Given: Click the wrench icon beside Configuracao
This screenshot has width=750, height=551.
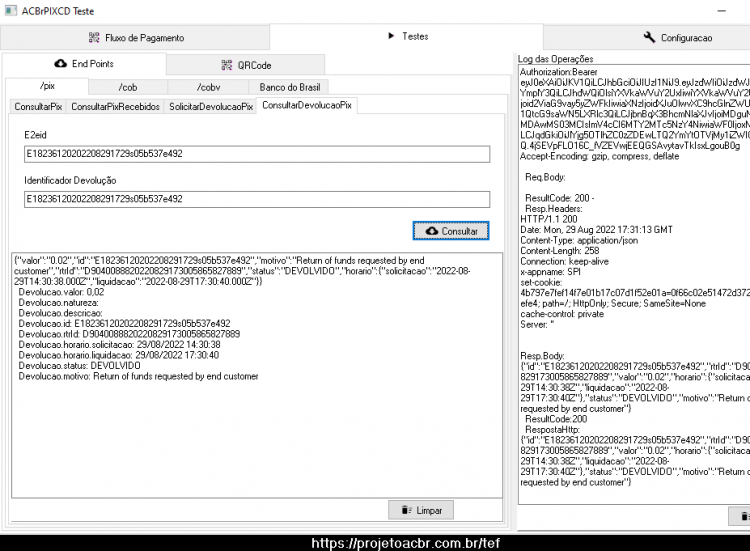Looking at the screenshot, I should coord(649,37).
